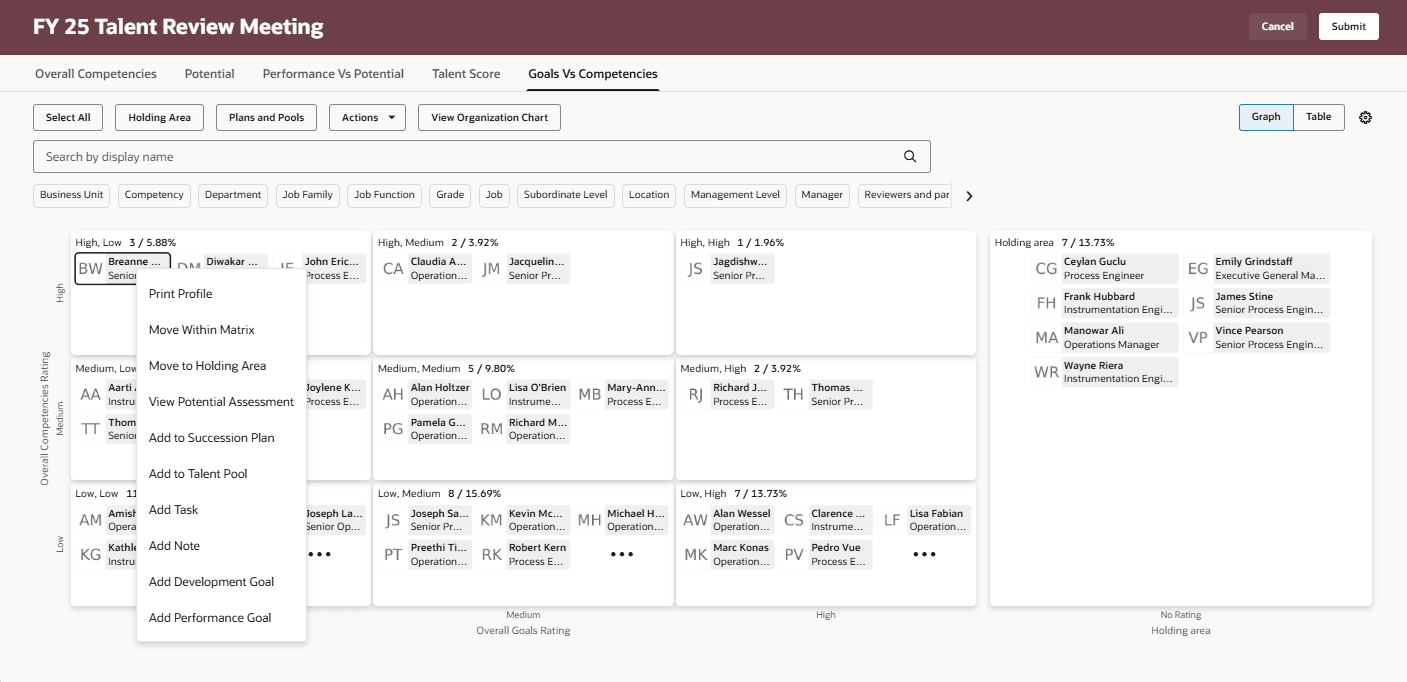The height and width of the screenshot is (682, 1407).
Task: Select AH avatar for Alan Holtzer
Action: pos(393,394)
